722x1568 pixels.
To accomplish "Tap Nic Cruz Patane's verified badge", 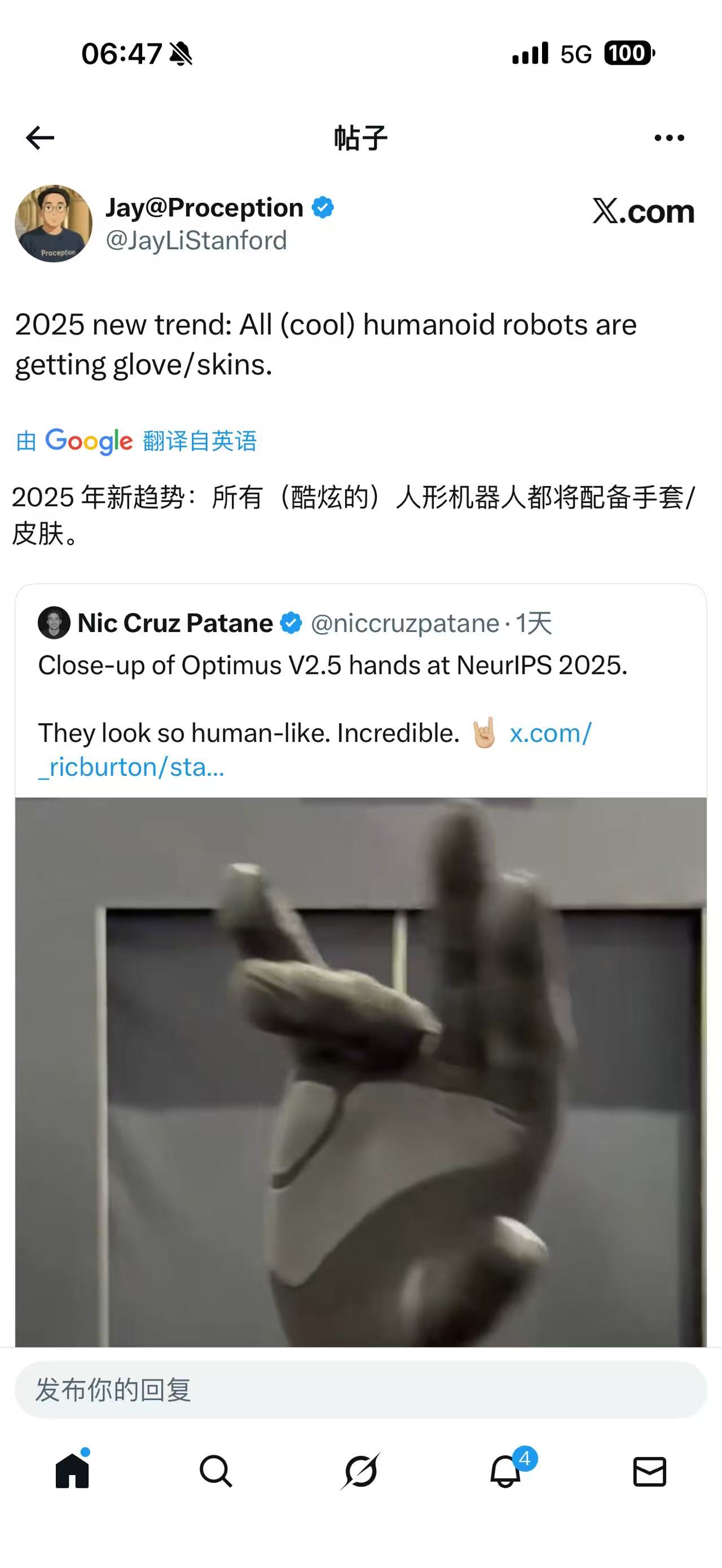I will point(291,623).
